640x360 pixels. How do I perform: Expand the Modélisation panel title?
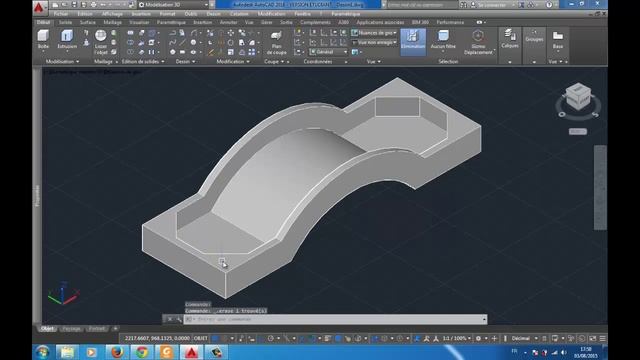[x=62, y=62]
